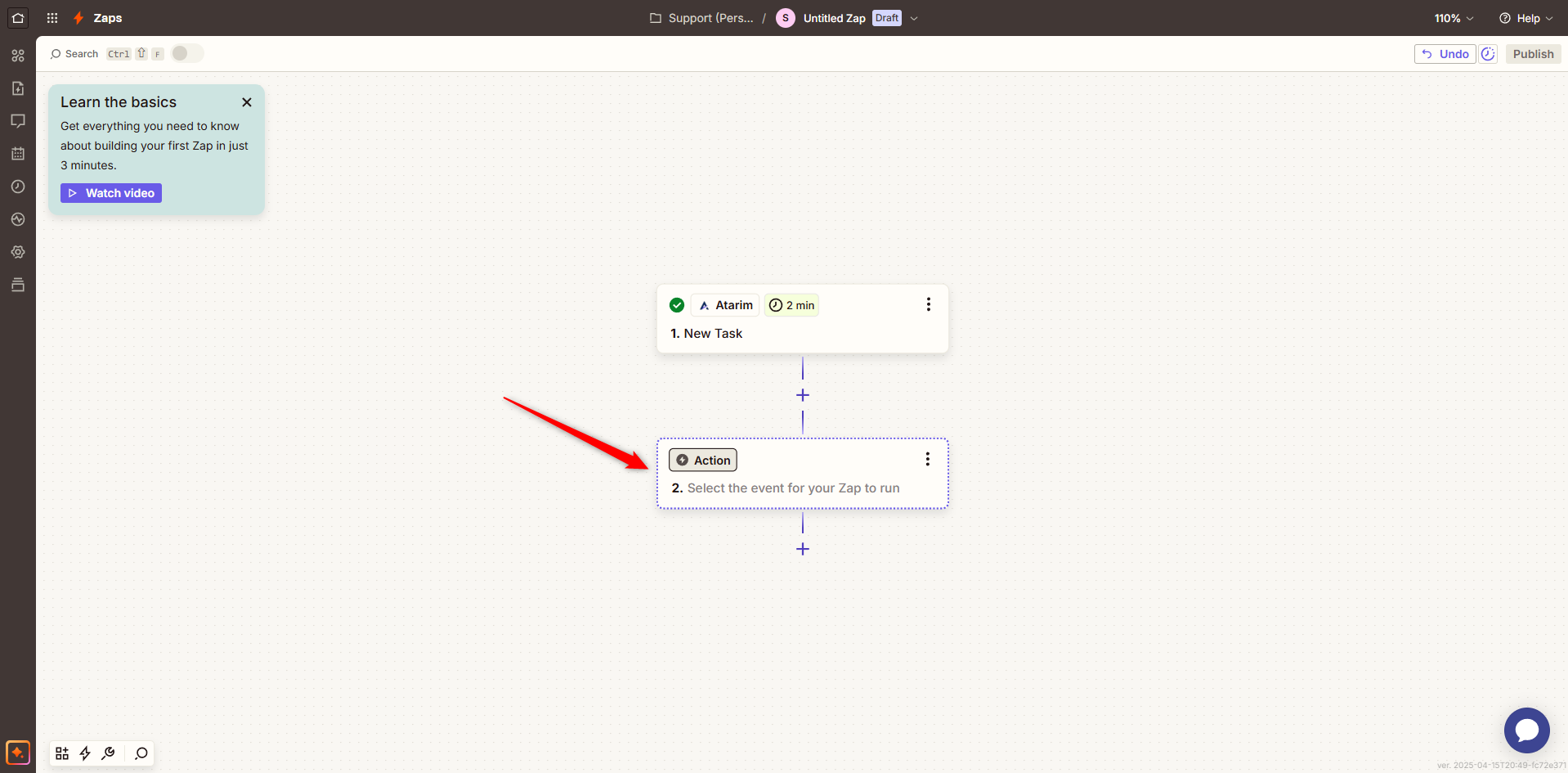Click the home icon in top-left corner
Screen dimensions: 1568x773
[x=18, y=18]
